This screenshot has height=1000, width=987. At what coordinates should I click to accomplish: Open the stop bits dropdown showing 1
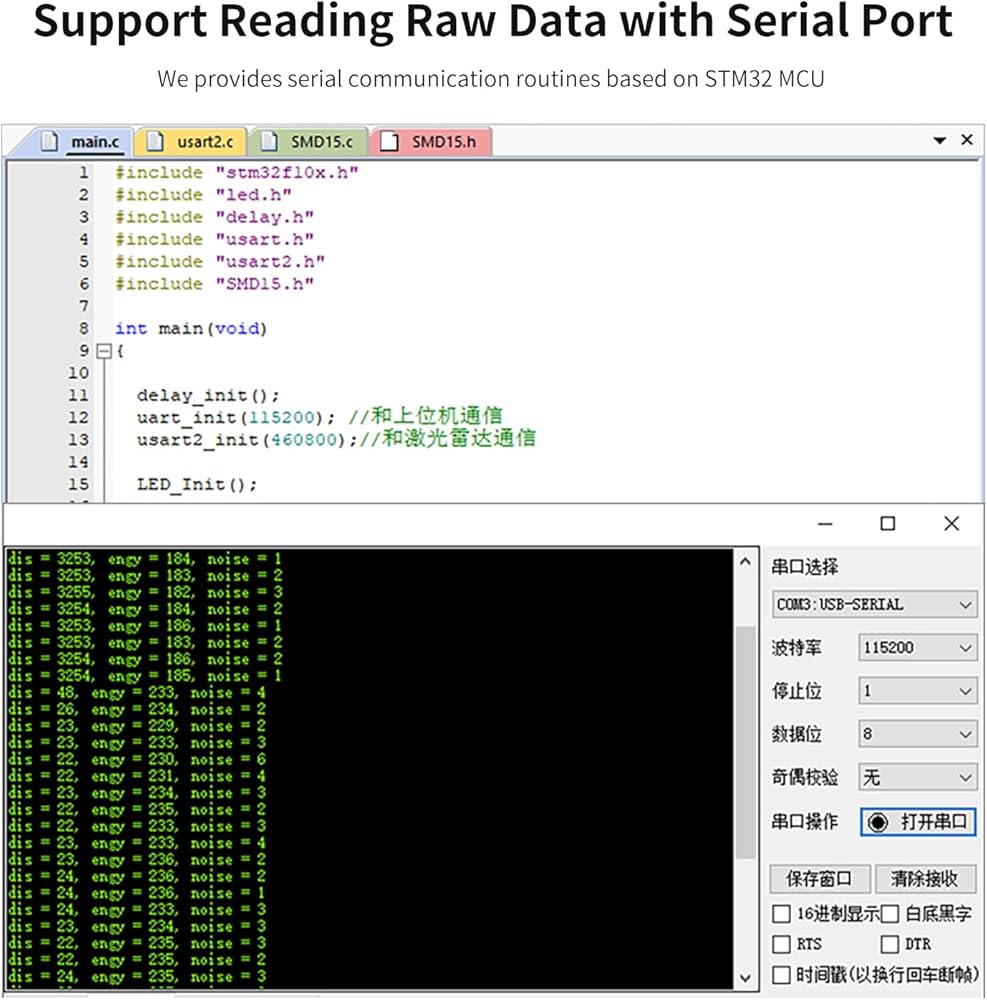(917, 691)
